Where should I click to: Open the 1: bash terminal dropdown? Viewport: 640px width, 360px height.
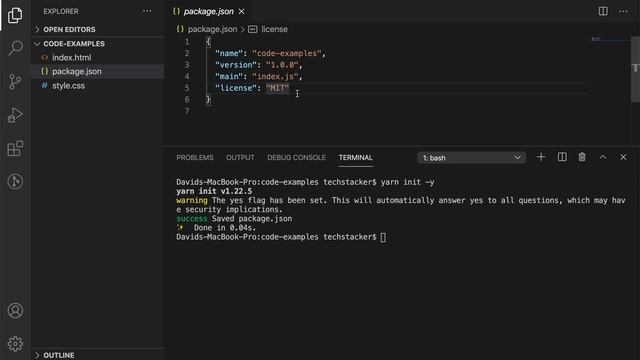click(x=471, y=158)
